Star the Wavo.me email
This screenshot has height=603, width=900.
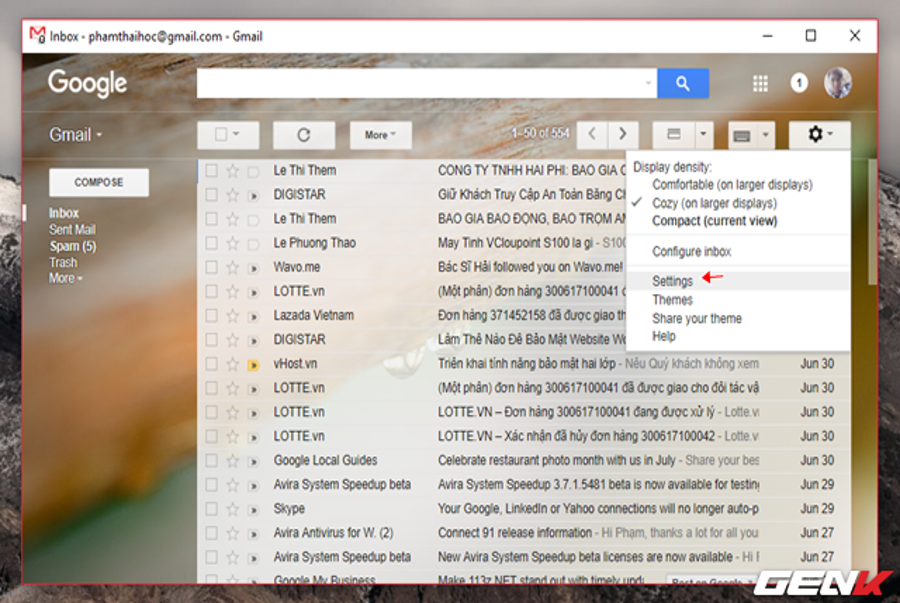point(232,267)
